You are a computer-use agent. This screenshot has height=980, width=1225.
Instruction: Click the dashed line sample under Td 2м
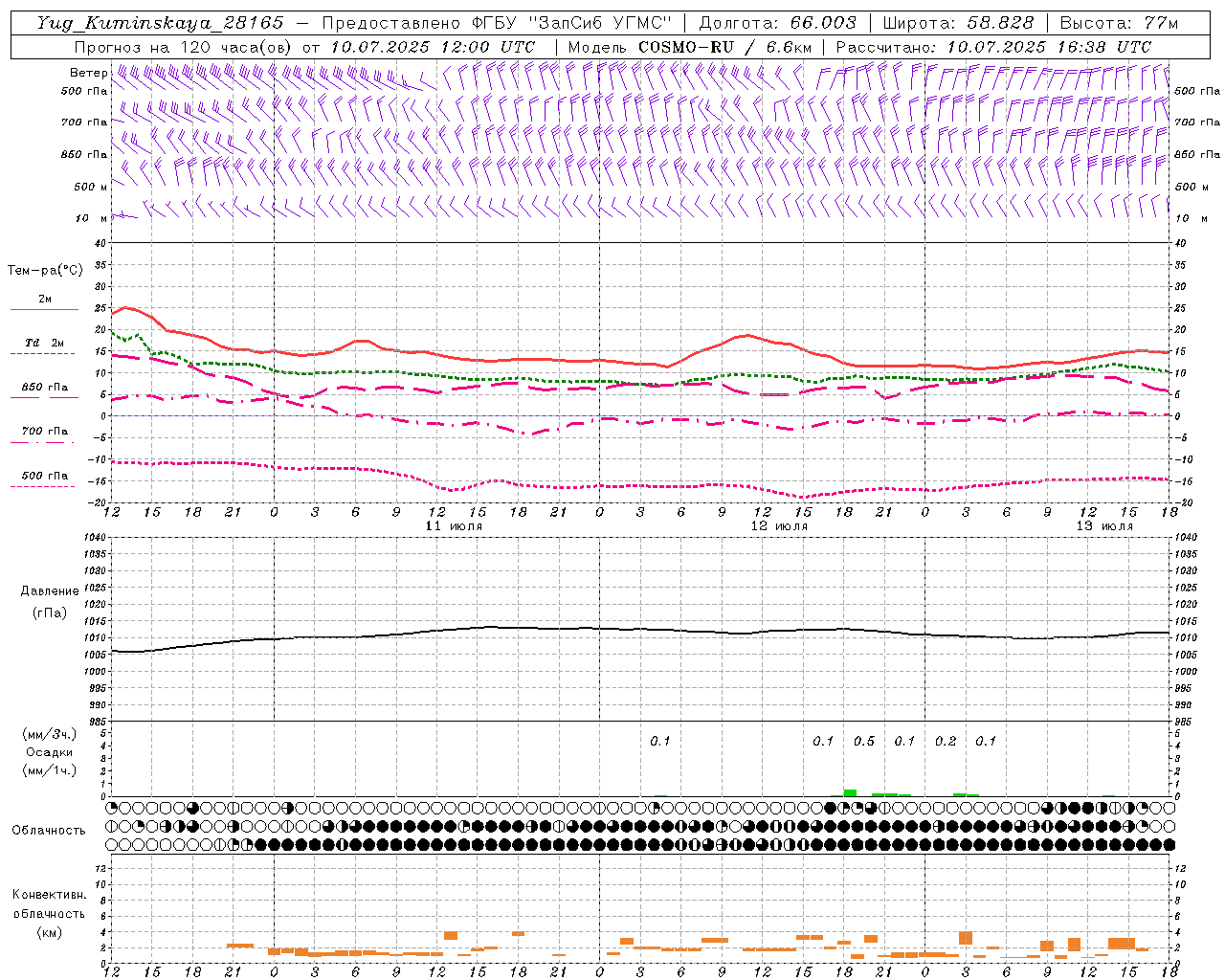43,354
